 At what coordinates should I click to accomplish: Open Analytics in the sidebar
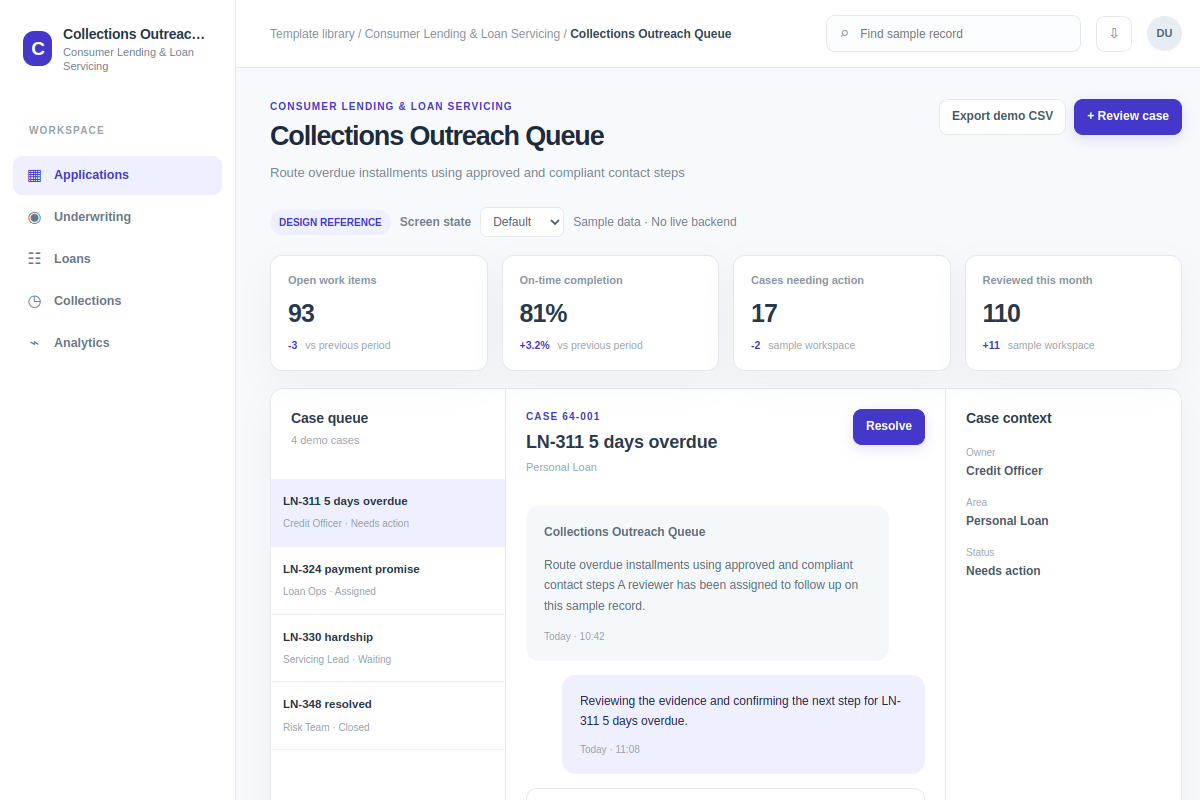(117, 343)
